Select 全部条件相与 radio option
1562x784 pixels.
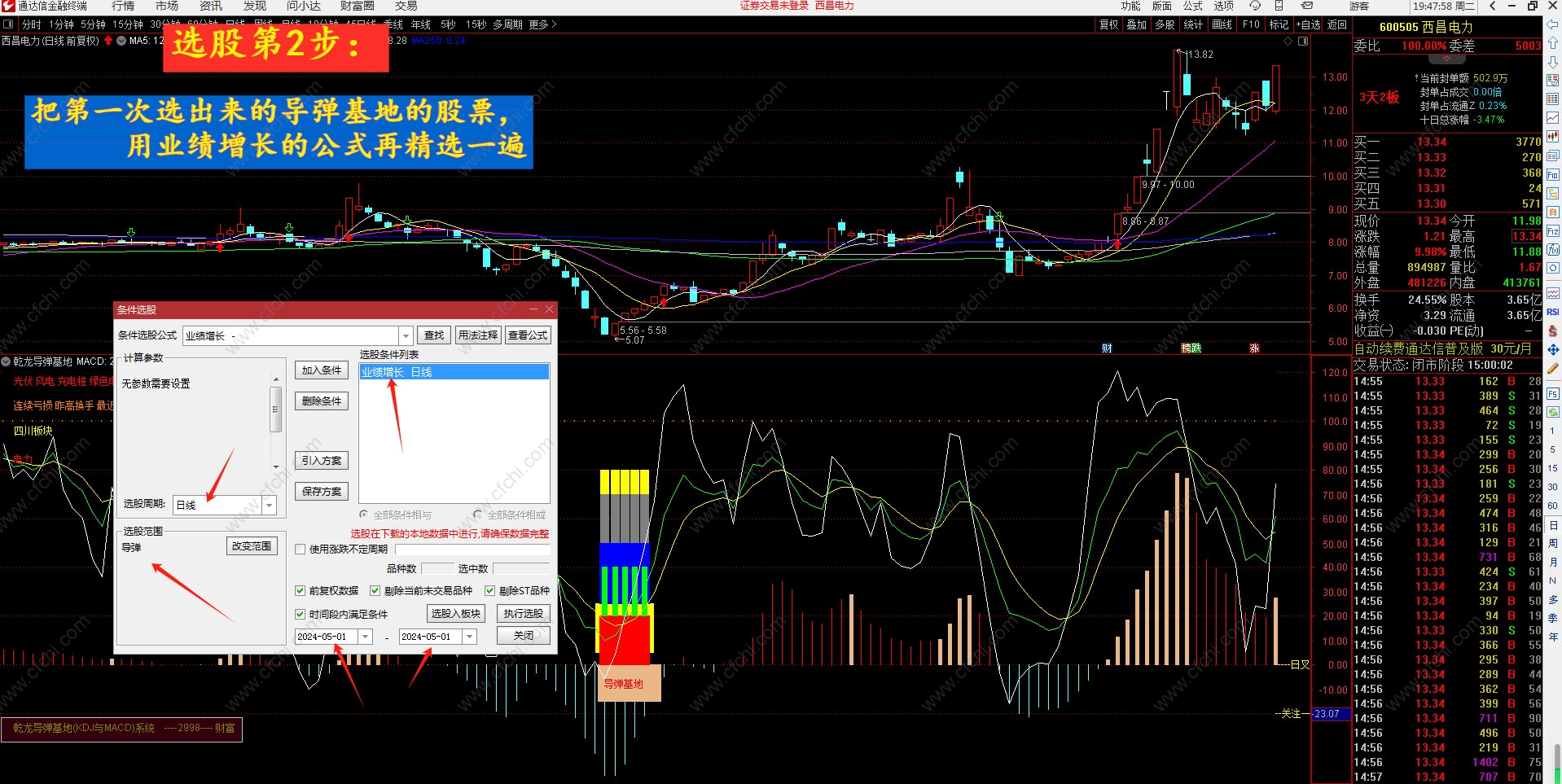(x=363, y=515)
